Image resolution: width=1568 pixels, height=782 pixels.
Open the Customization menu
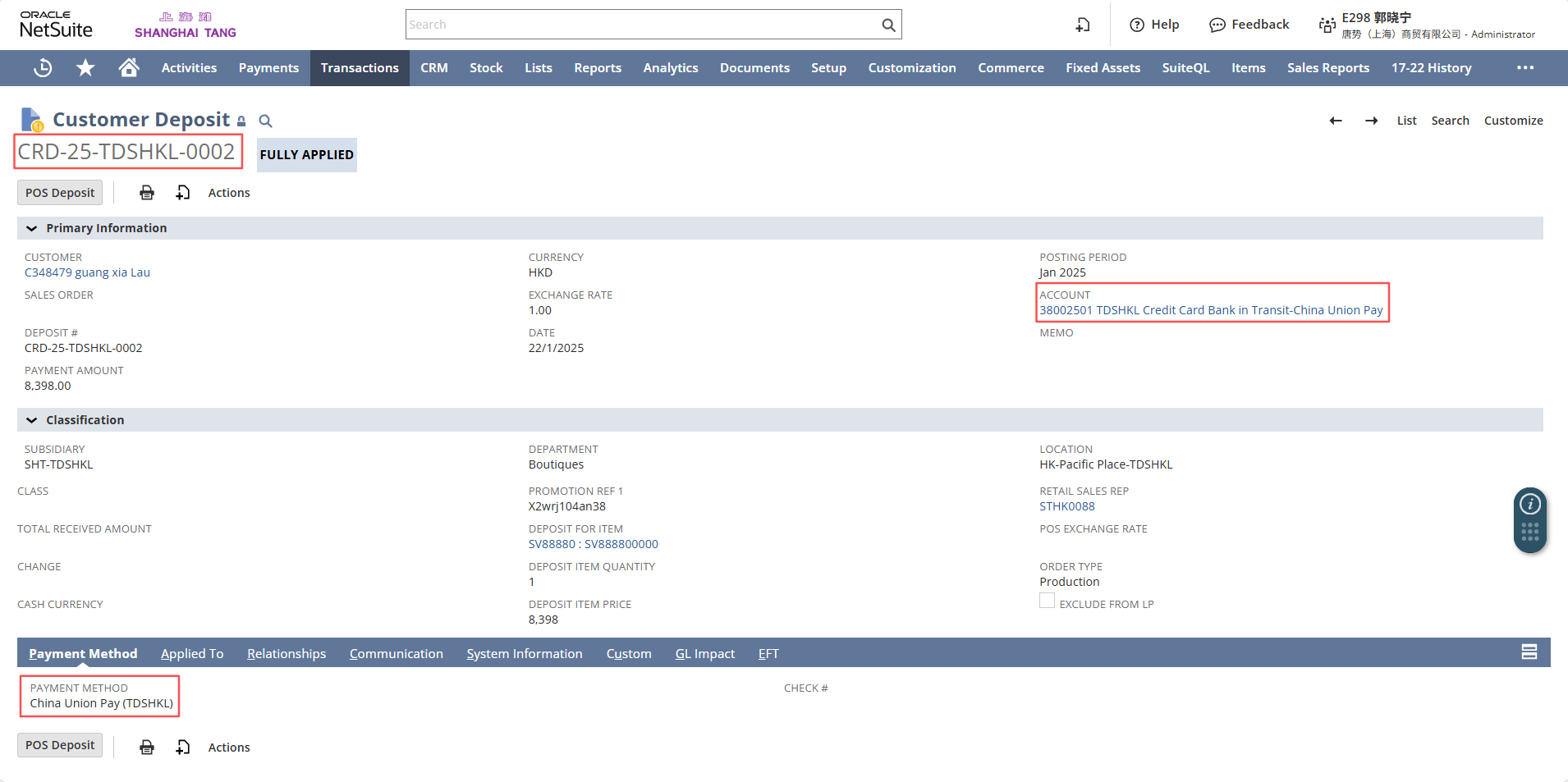tap(912, 68)
